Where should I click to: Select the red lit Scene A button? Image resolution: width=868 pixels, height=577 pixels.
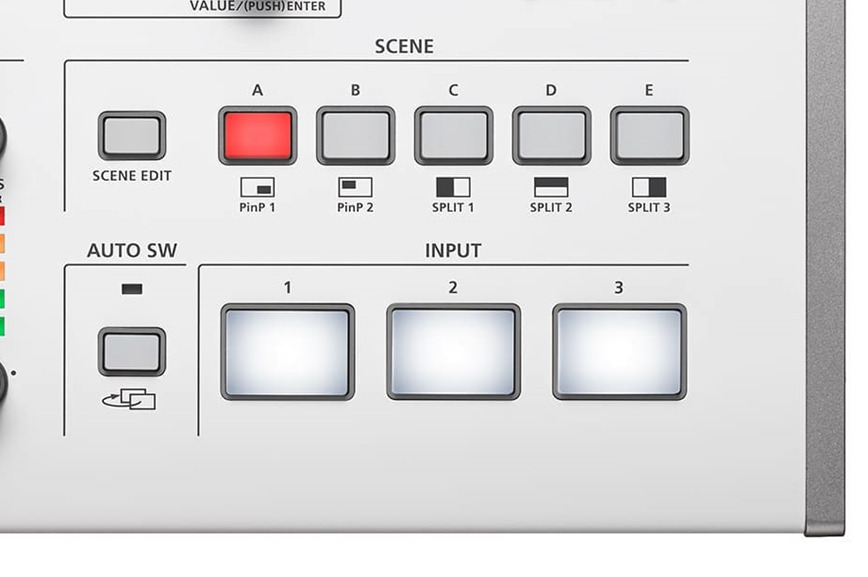click(257, 136)
